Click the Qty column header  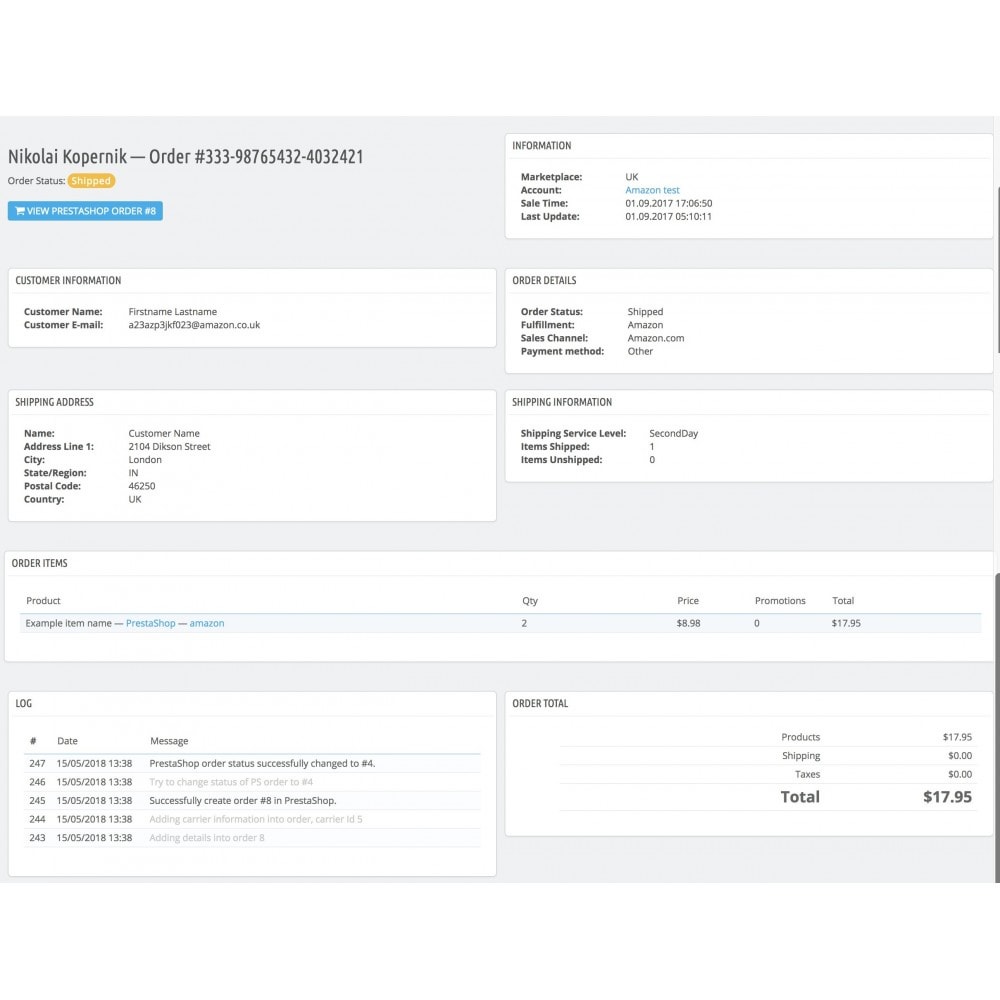tap(529, 601)
